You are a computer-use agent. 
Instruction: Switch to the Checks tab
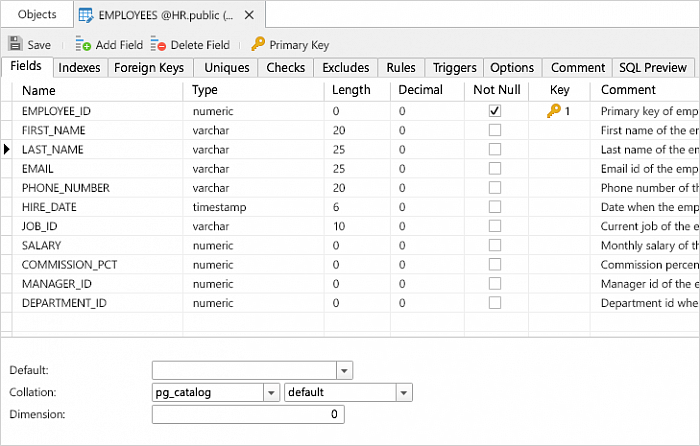pos(286,68)
